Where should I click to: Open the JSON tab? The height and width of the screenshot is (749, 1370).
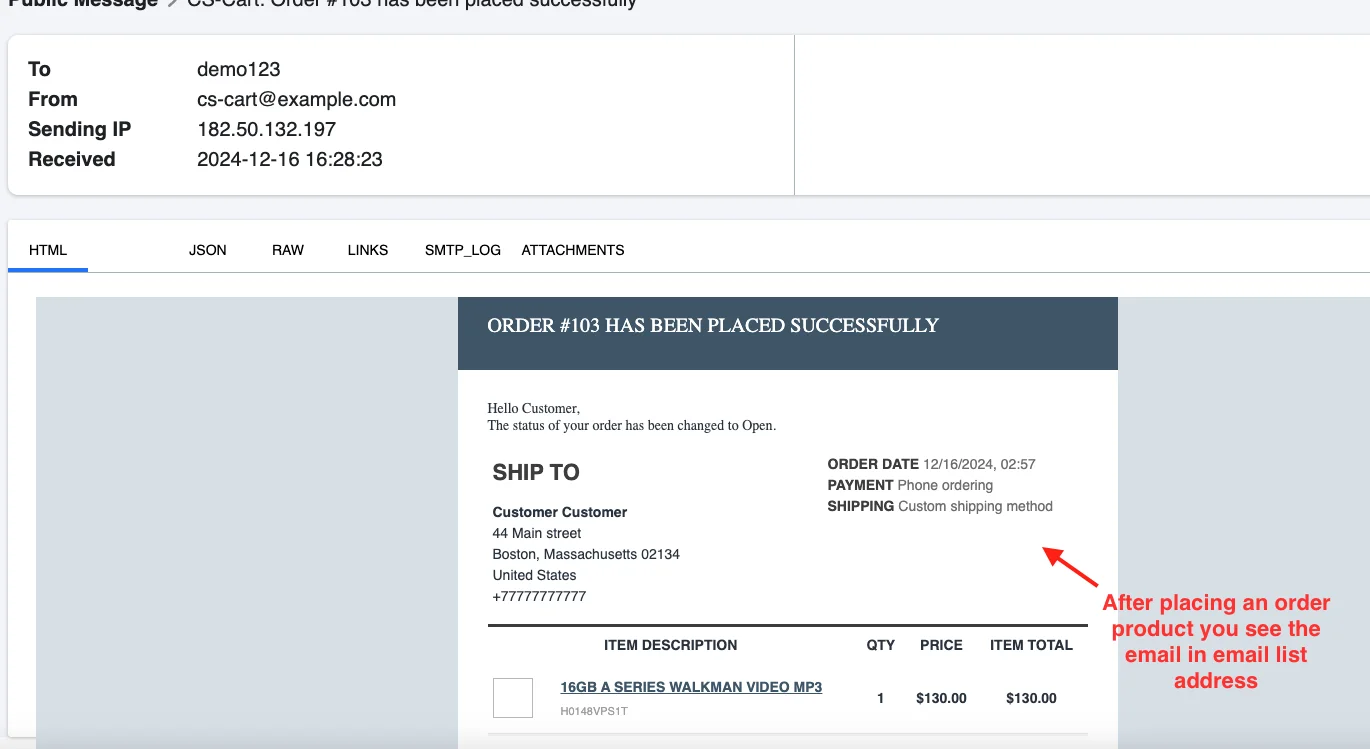coord(208,250)
